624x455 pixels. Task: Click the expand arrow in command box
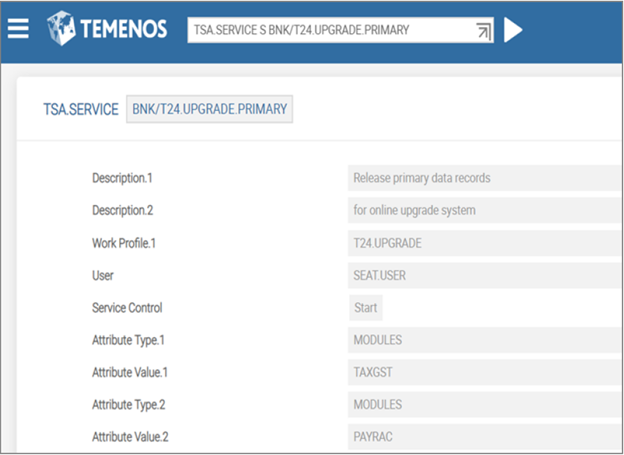pos(483,31)
